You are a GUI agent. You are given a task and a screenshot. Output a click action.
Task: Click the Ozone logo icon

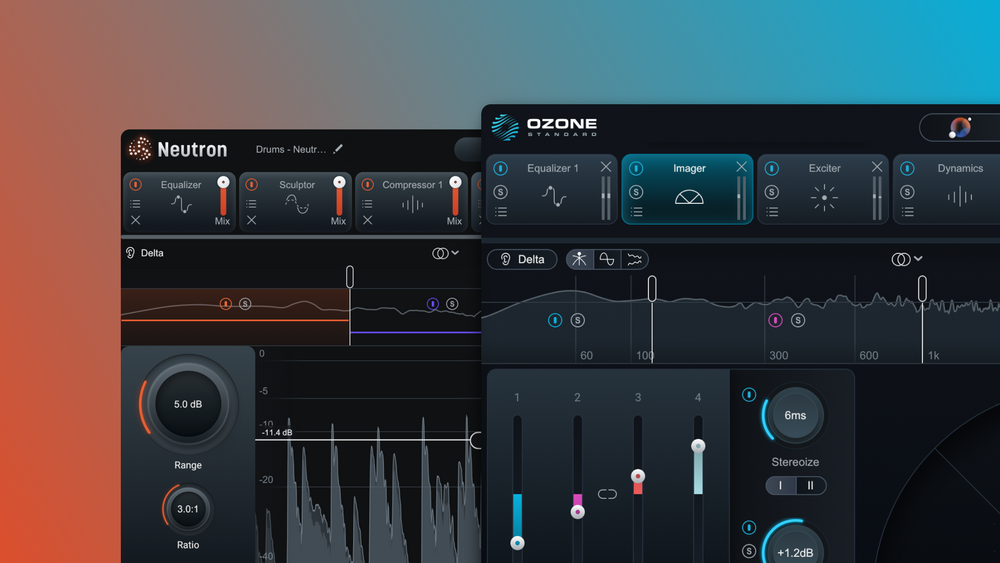[505, 127]
